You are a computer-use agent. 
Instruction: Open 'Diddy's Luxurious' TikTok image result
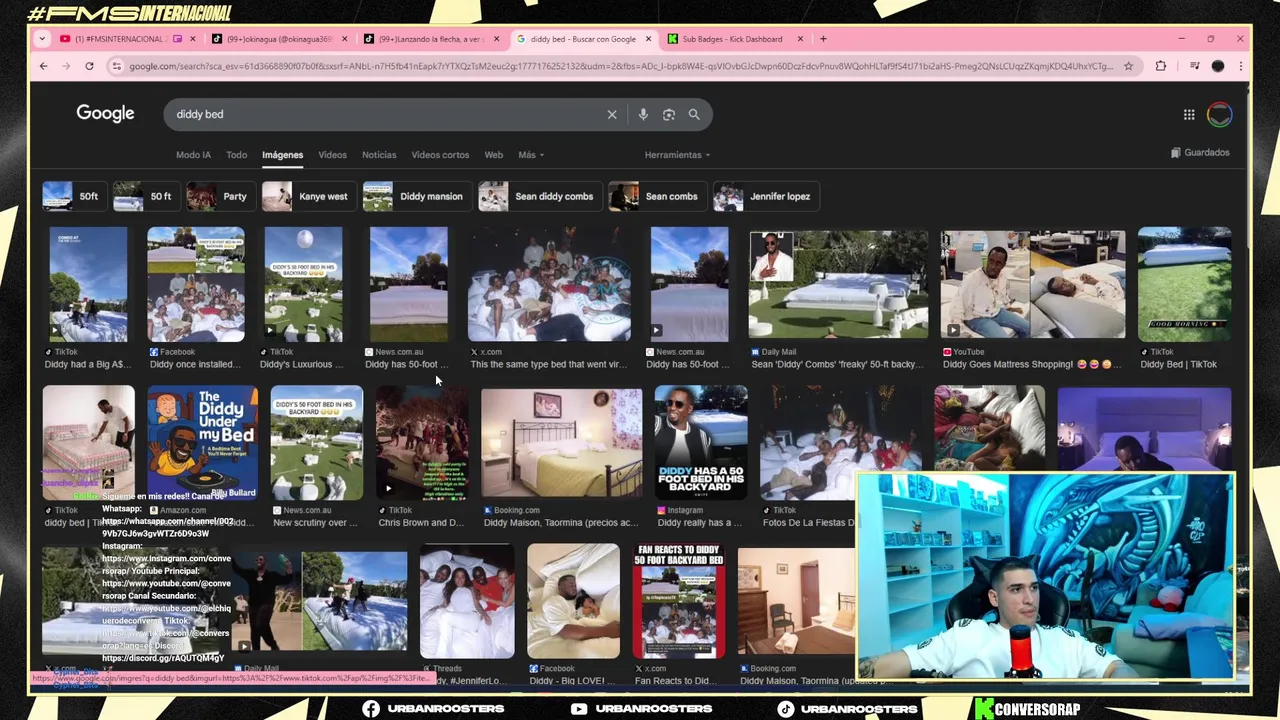point(303,285)
